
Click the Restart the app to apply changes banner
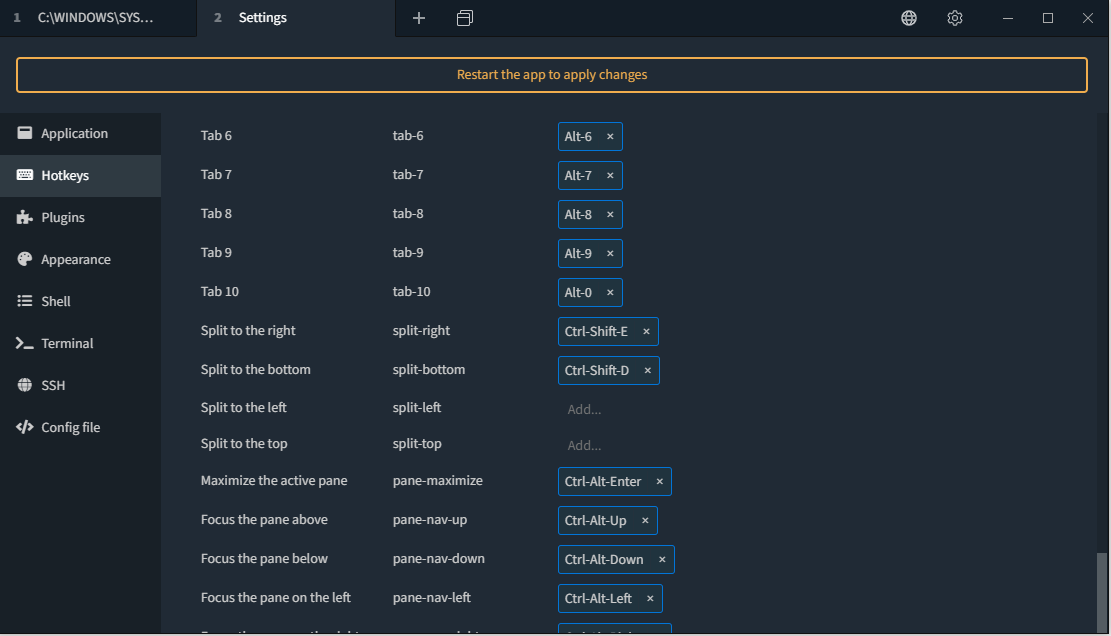point(552,75)
